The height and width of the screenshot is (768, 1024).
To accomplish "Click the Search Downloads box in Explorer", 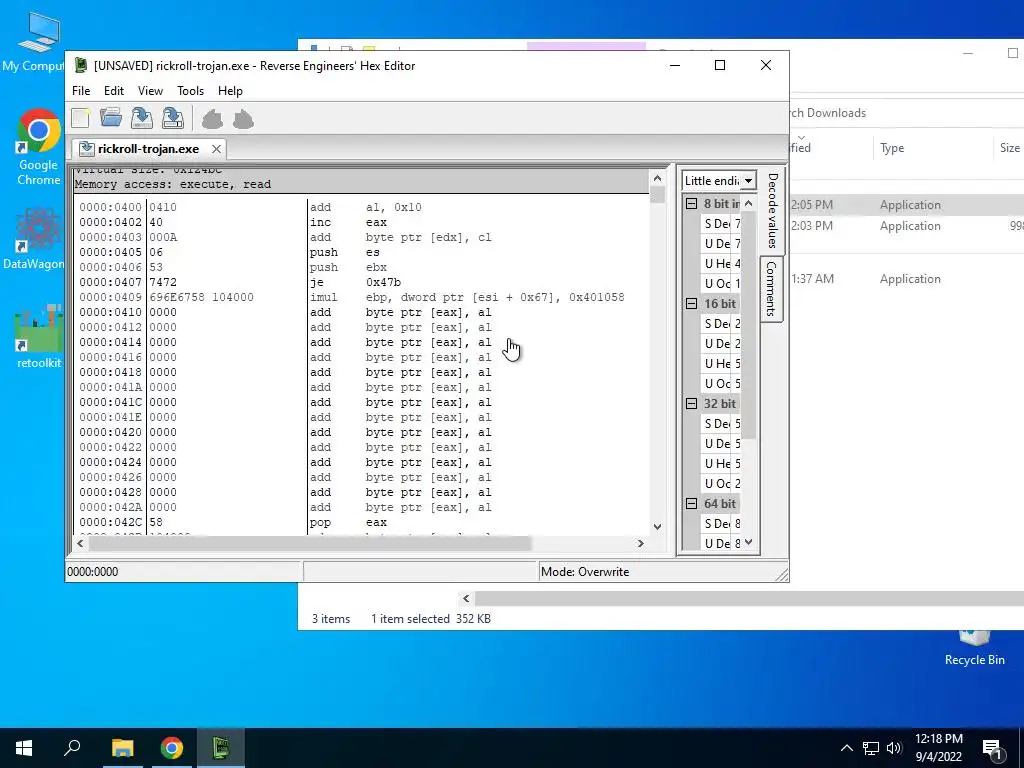I will (906, 113).
